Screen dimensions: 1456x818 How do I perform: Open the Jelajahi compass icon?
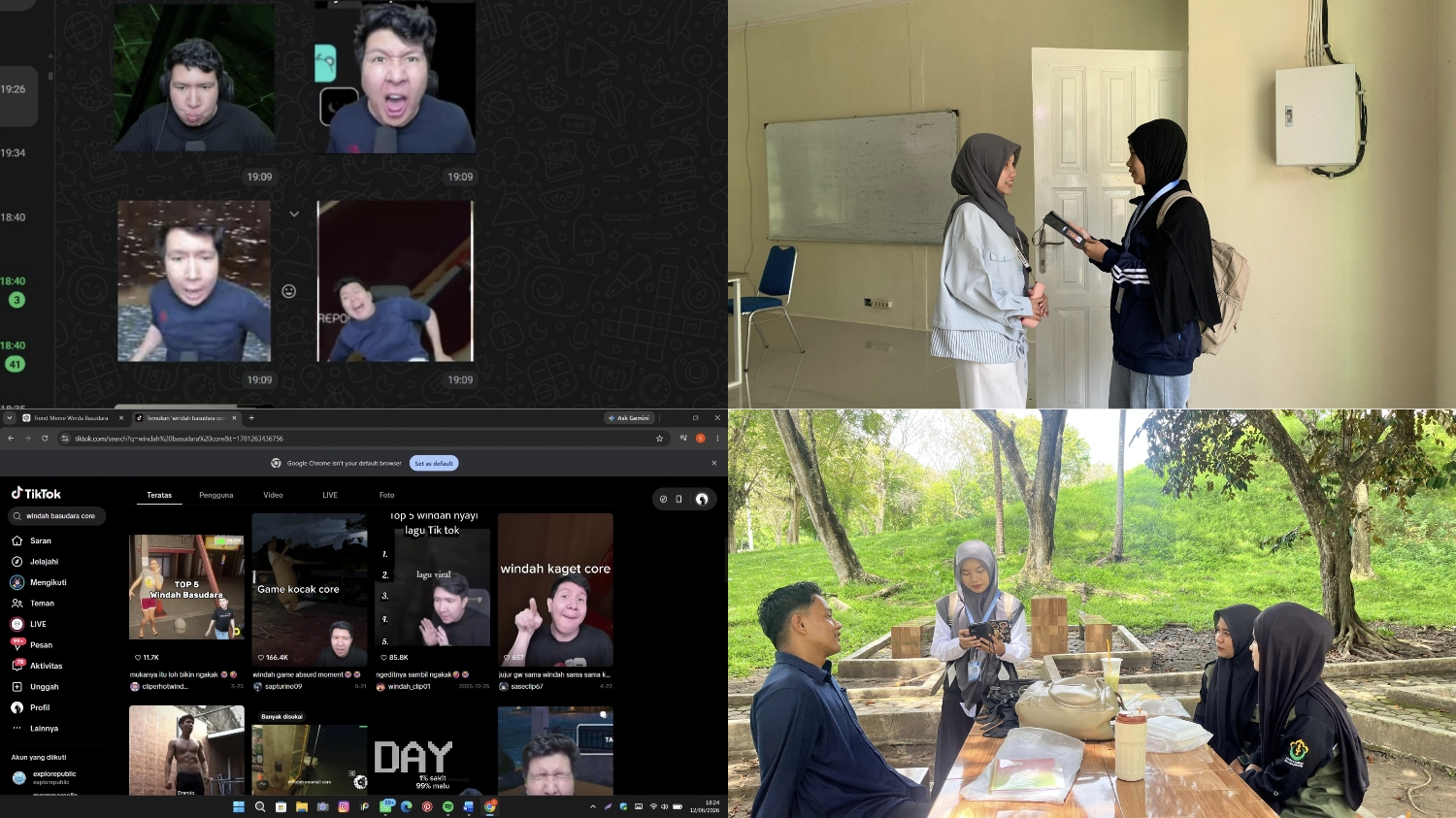pyautogui.click(x=17, y=562)
